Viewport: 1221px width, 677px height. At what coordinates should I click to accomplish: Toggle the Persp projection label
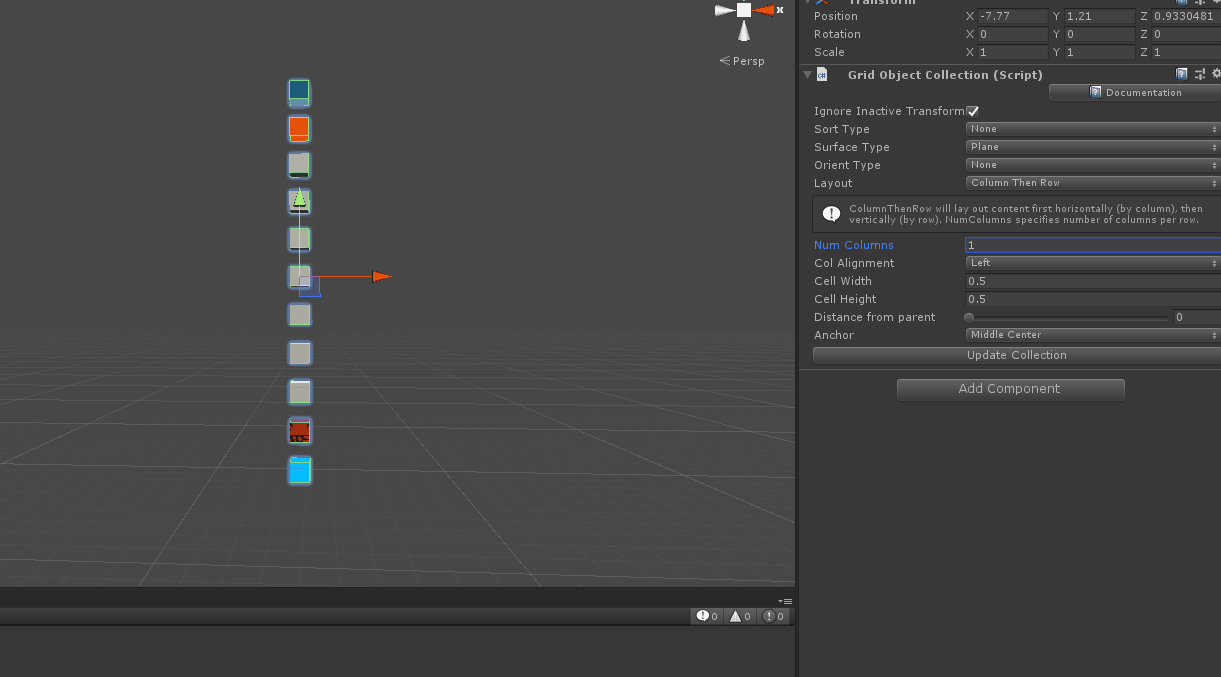pos(742,61)
